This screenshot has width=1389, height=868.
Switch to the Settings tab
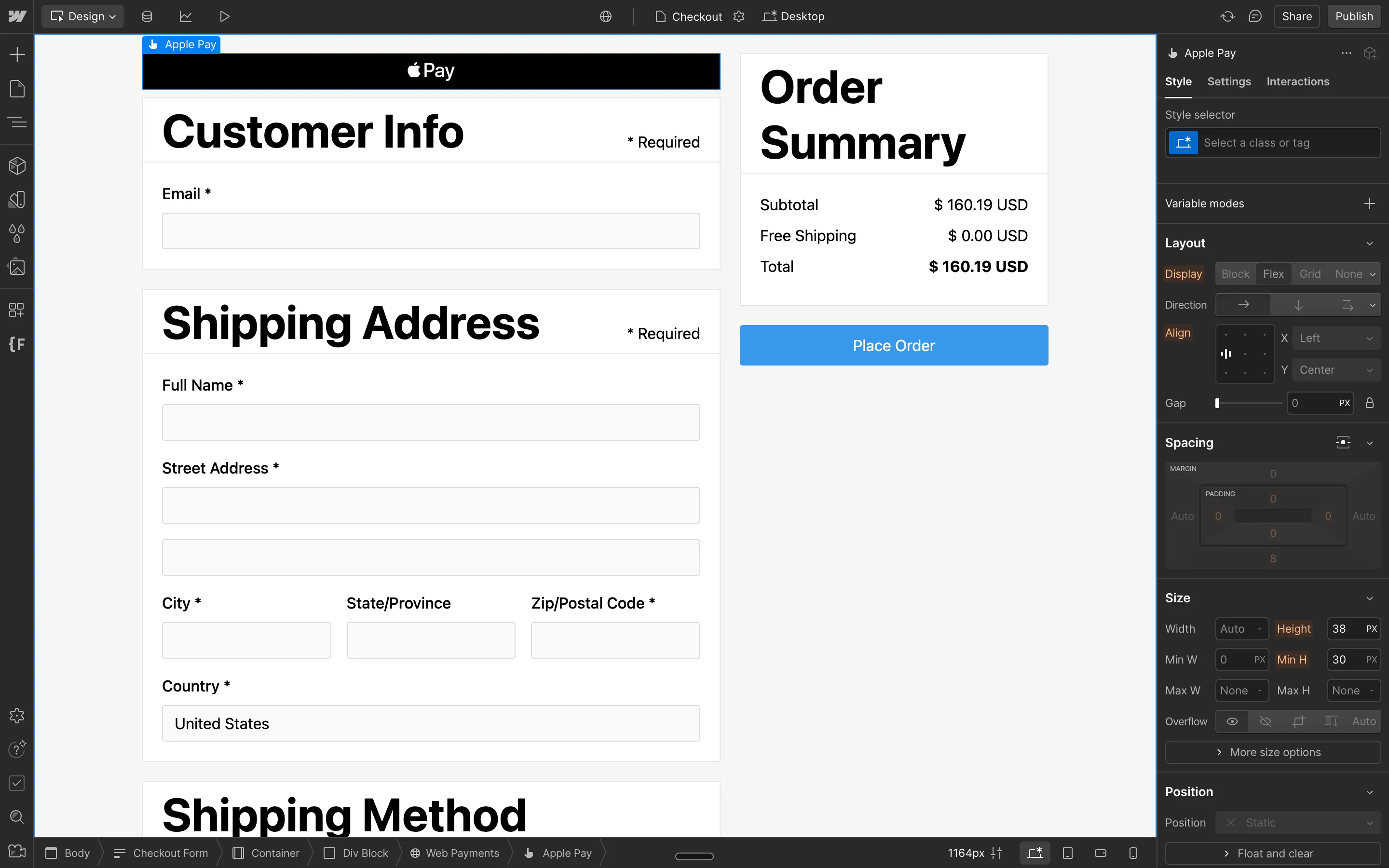click(1229, 81)
